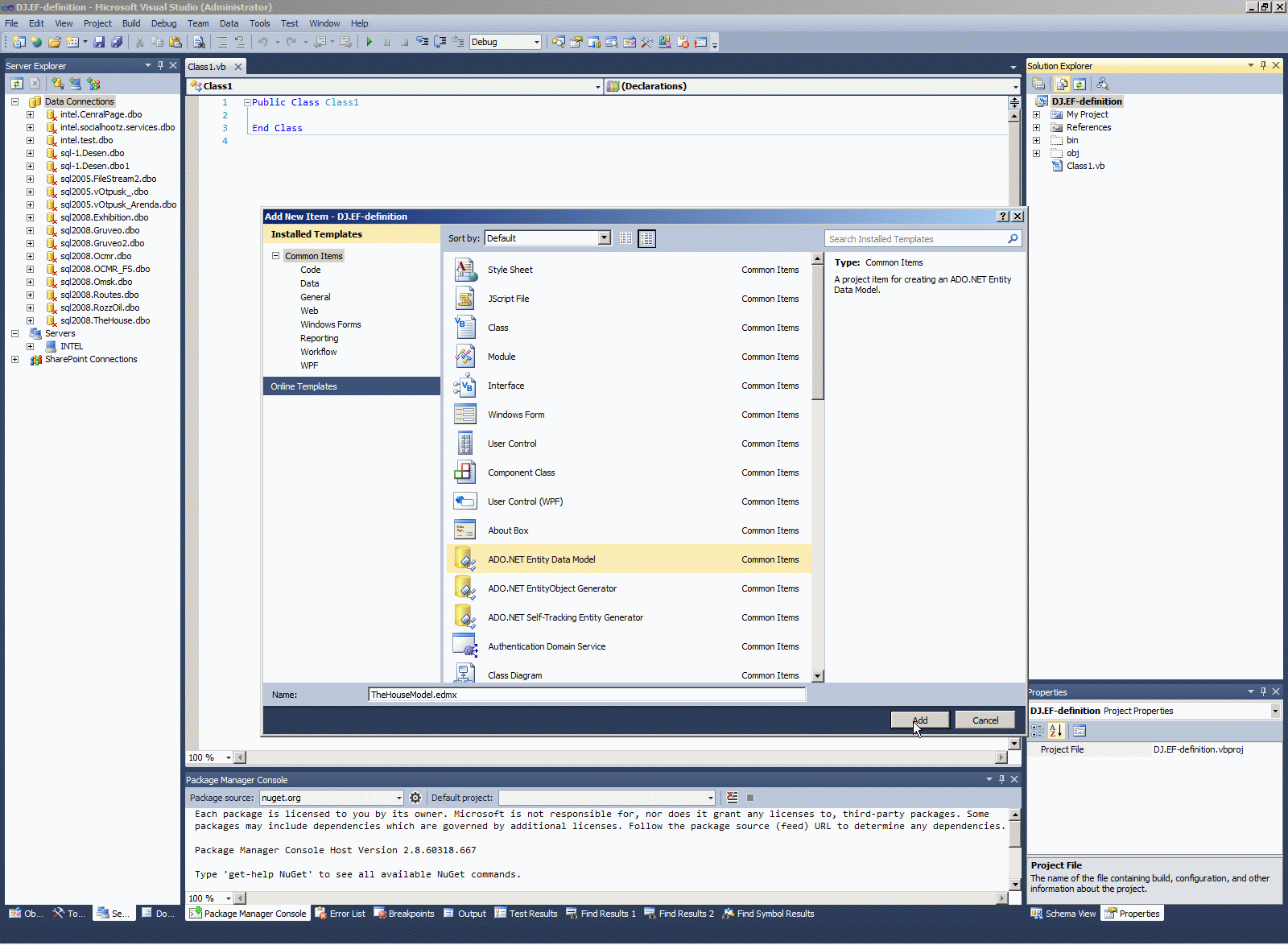The width and height of the screenshot is (1288, 945).
Task: Collapse the Common Items tree node
Action: tap(275, 256)
